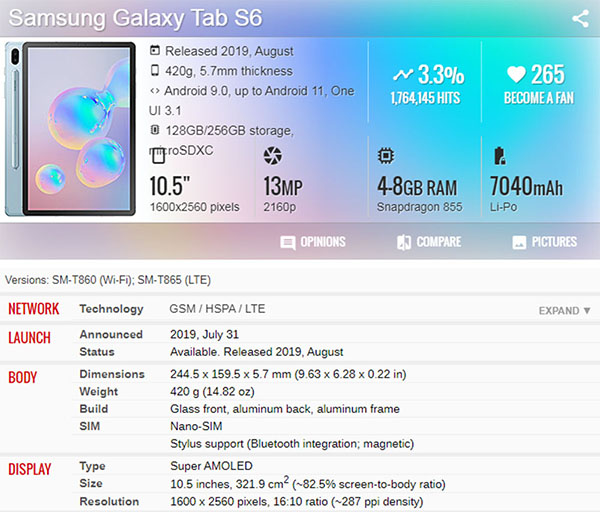Click the NETWORK category heading
This screenshot has width=600, height=512.
(x=34, y=309)
